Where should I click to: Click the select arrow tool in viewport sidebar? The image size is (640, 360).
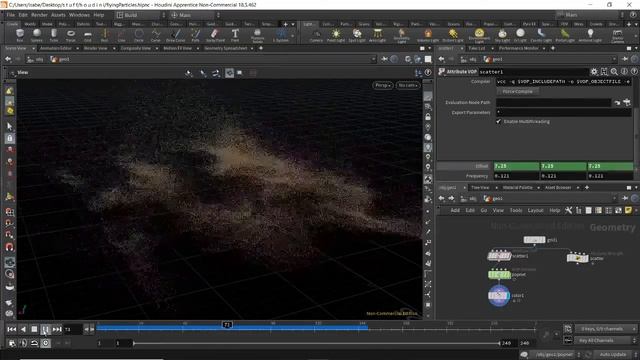(9, 127)
